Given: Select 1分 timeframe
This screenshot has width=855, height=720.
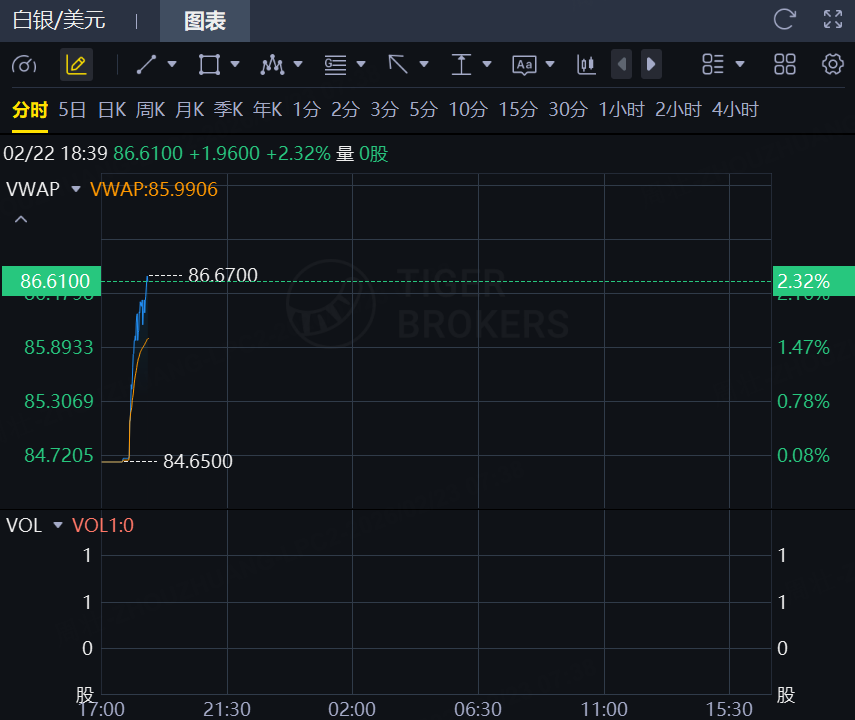Looking at the screenshot, I should [306, 110].
